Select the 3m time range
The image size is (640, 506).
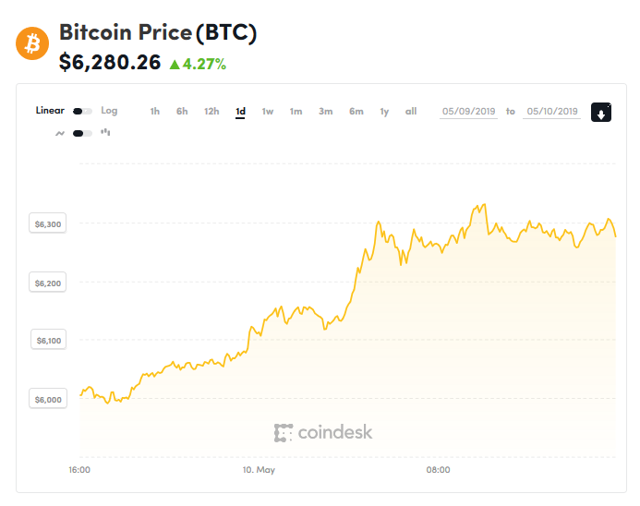pyautogui.click(x=326, y=111)
